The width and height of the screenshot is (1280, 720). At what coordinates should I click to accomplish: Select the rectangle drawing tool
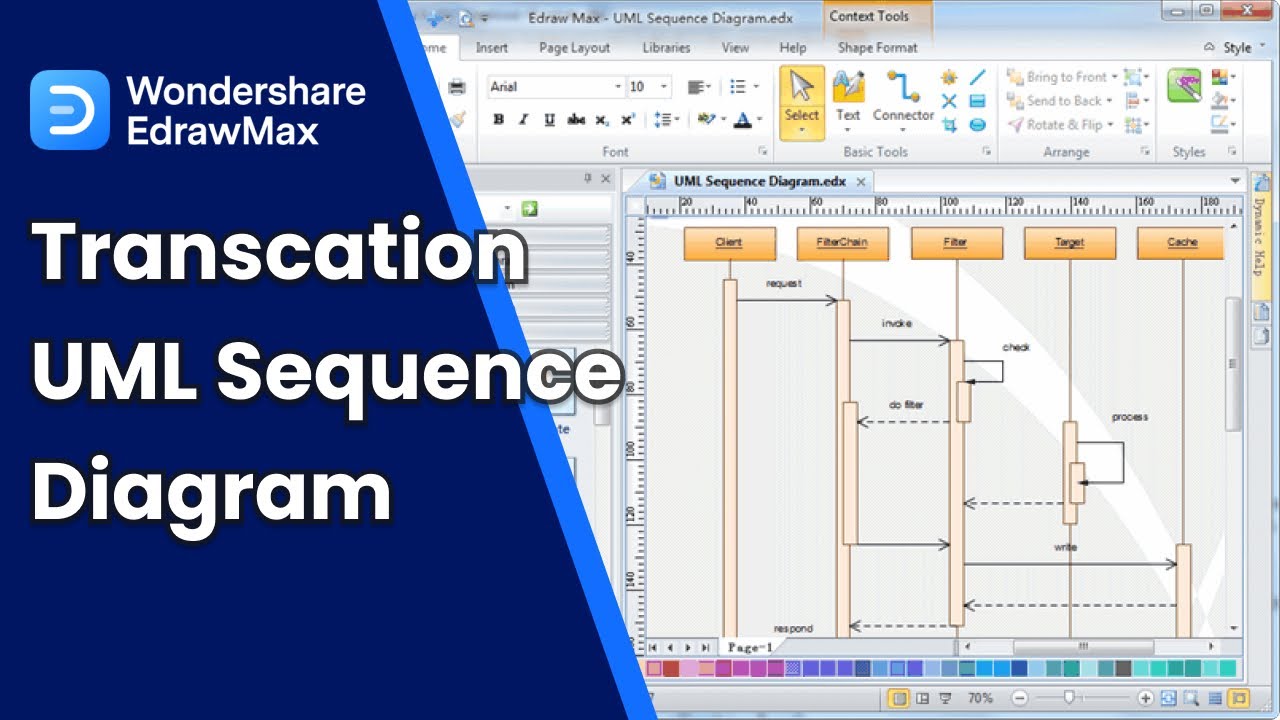point(978,101)
